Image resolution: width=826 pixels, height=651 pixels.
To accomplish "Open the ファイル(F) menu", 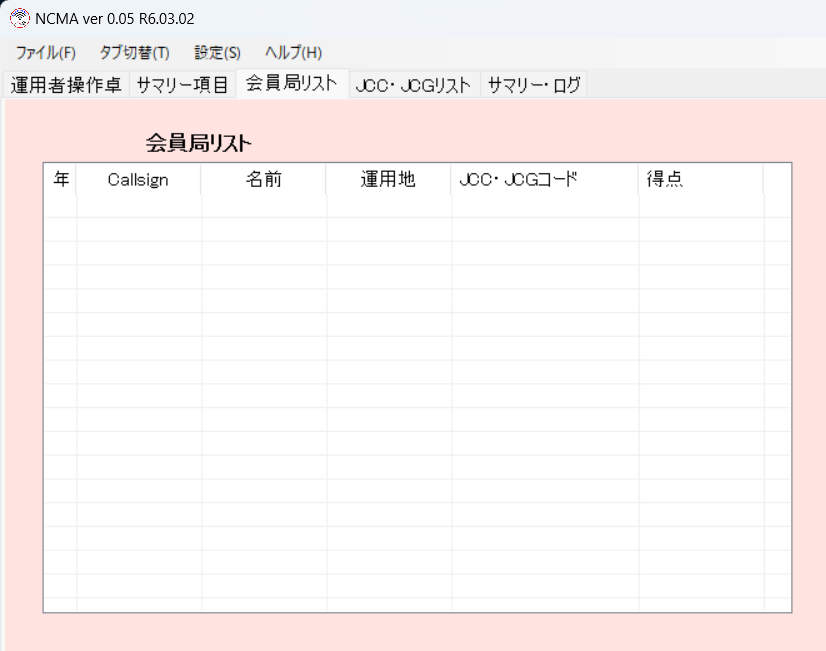I will (45, 53).
